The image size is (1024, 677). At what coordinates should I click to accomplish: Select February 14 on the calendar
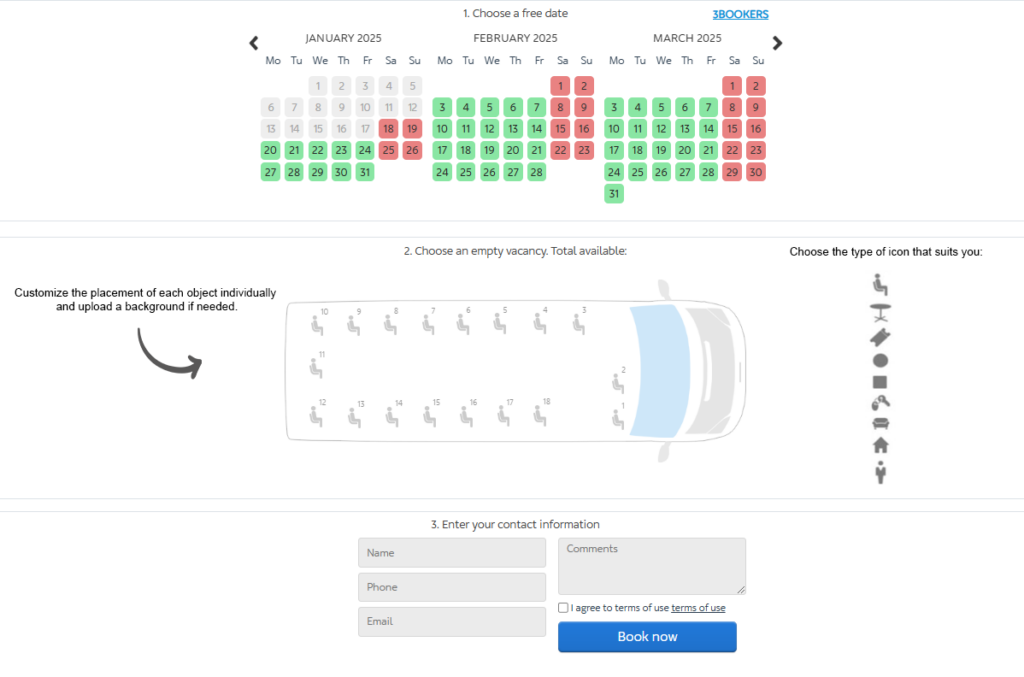pos(536,129)
